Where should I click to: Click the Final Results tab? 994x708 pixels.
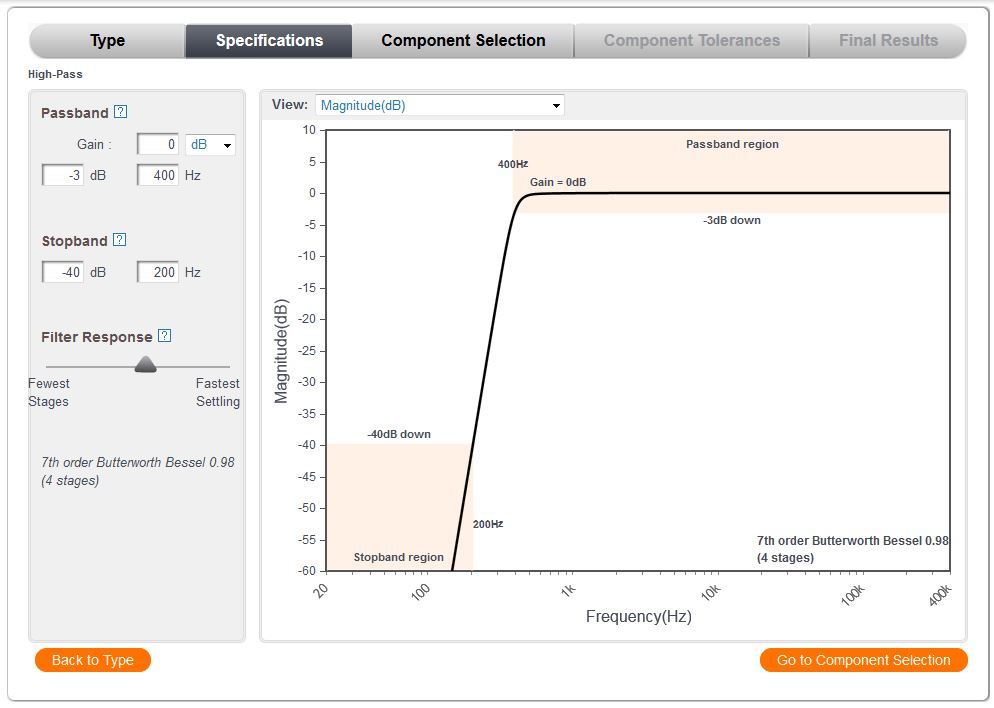click(888, 41)
